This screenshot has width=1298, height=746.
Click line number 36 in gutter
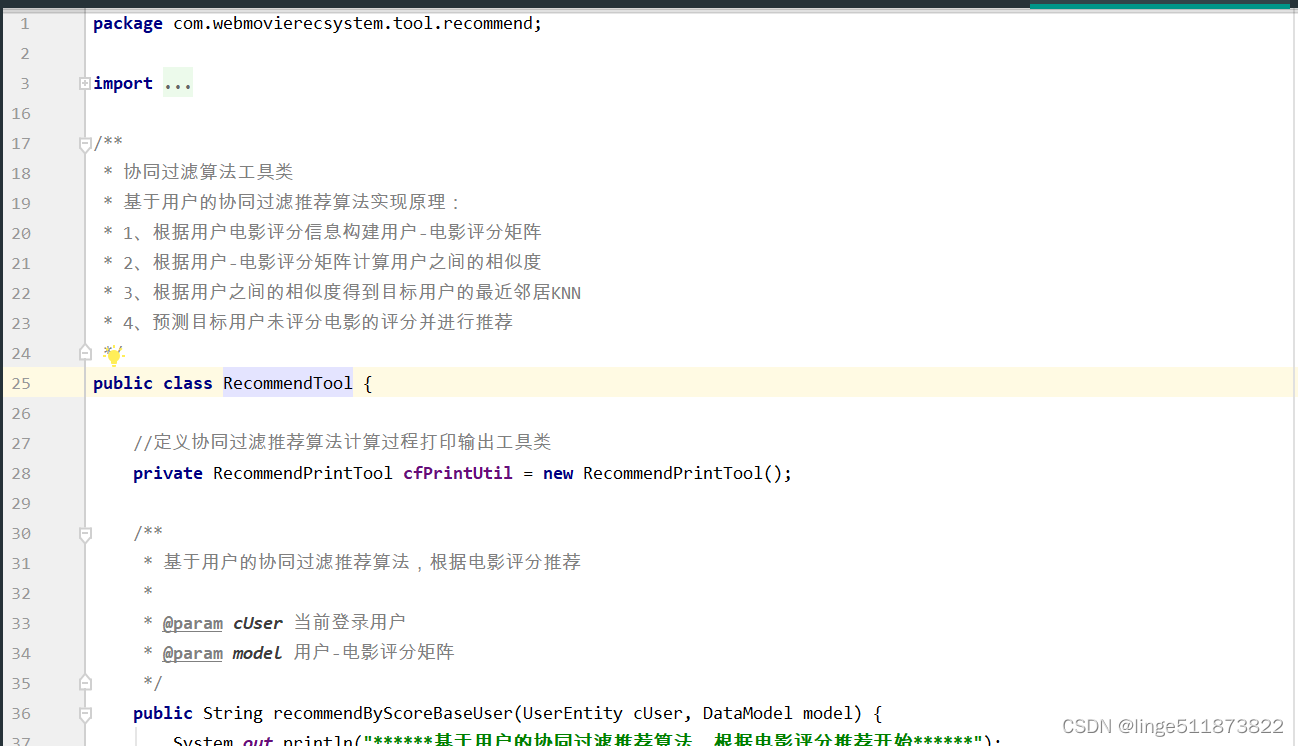(21, 713)
